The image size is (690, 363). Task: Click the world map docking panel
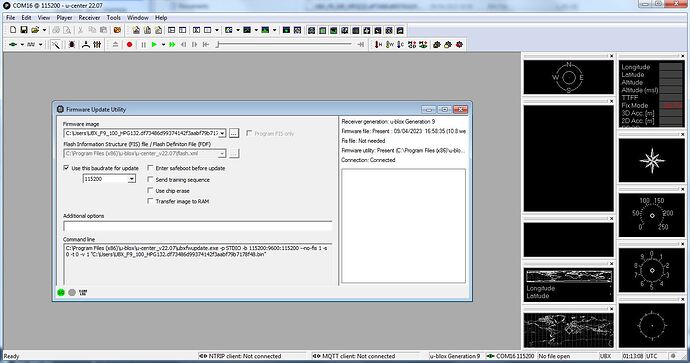click(x=568, y=330)
